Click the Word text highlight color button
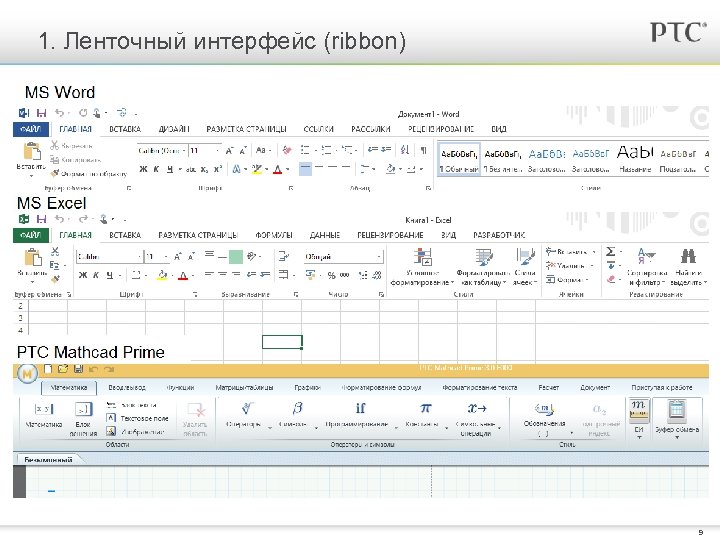The height and width of the screenshot is (540, 720). point(257,169)
